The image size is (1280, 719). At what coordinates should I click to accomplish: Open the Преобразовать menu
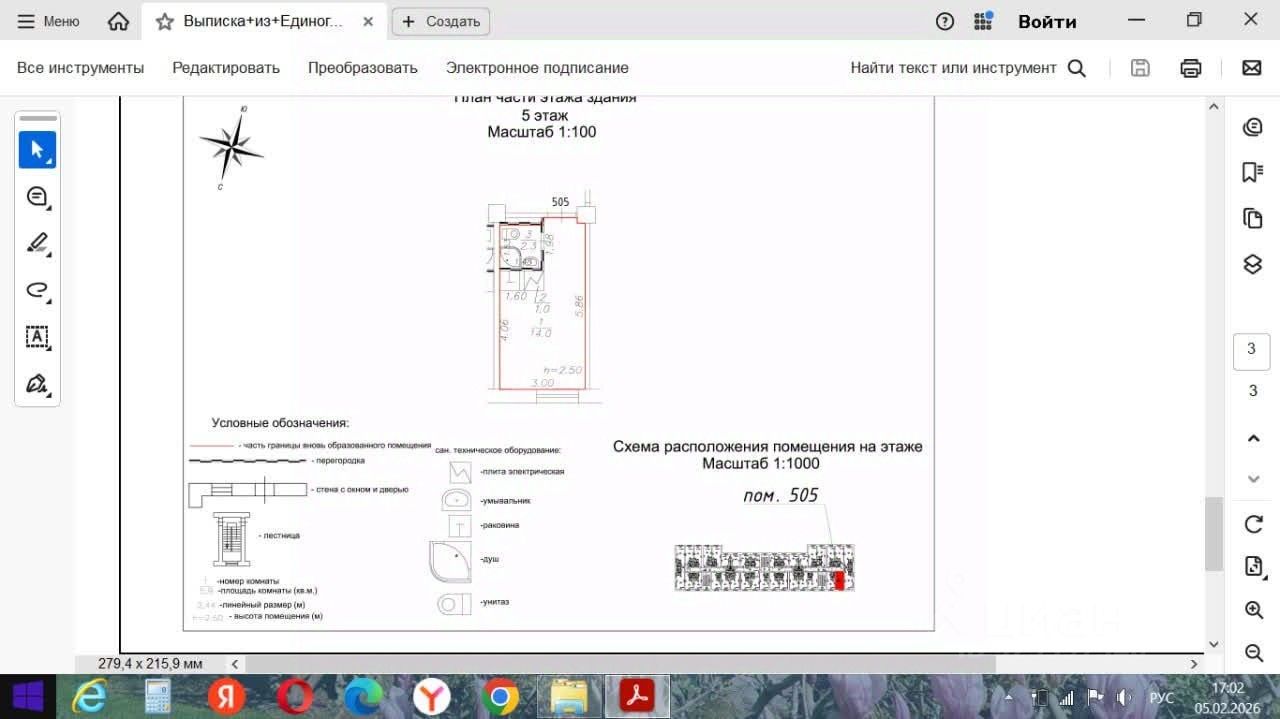point(362,68)
